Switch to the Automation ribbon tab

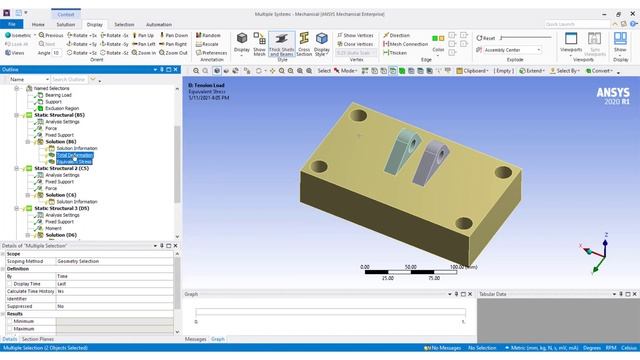pos(159,24)
